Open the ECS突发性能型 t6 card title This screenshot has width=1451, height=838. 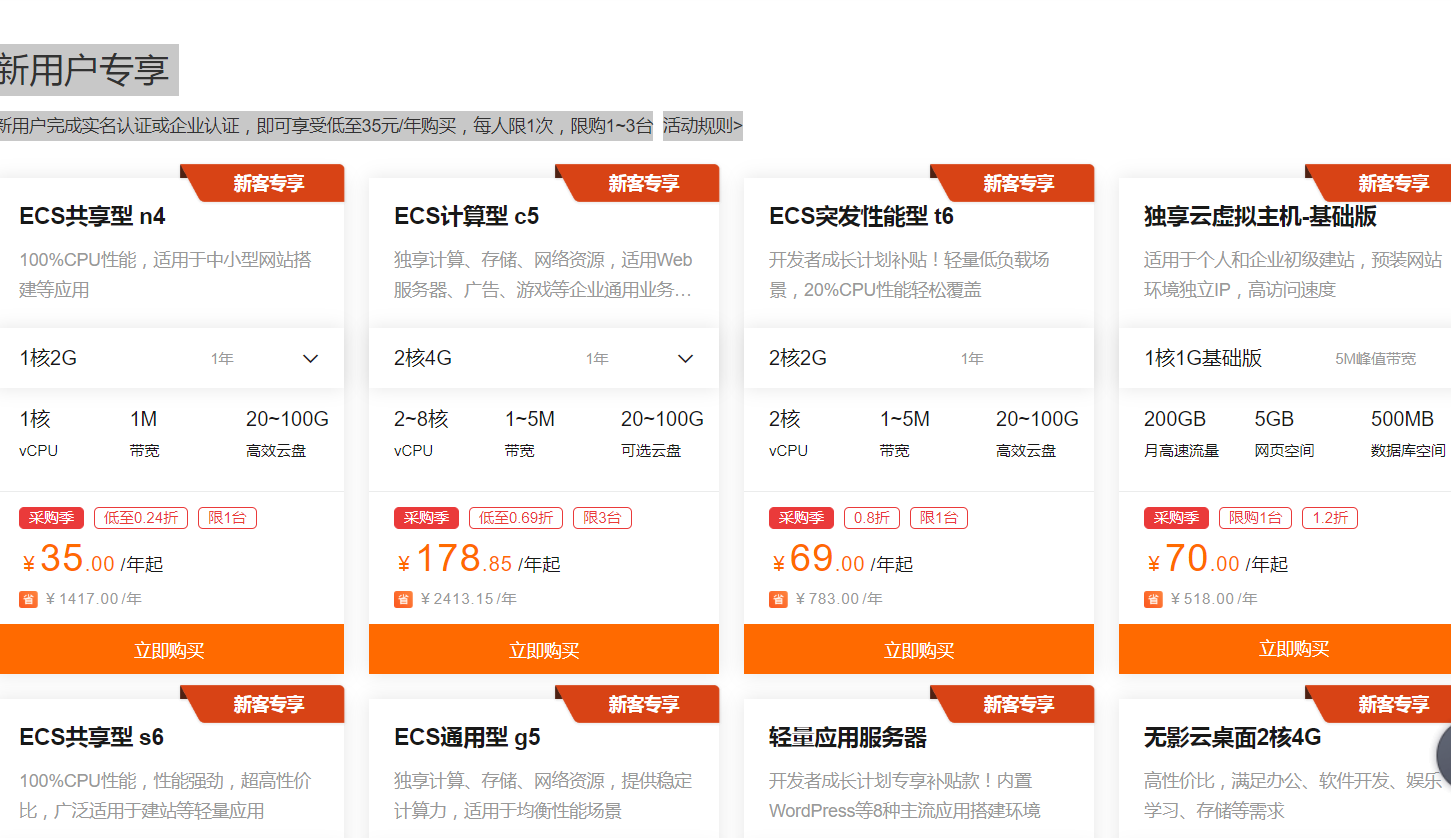click(x=861, y=216)
